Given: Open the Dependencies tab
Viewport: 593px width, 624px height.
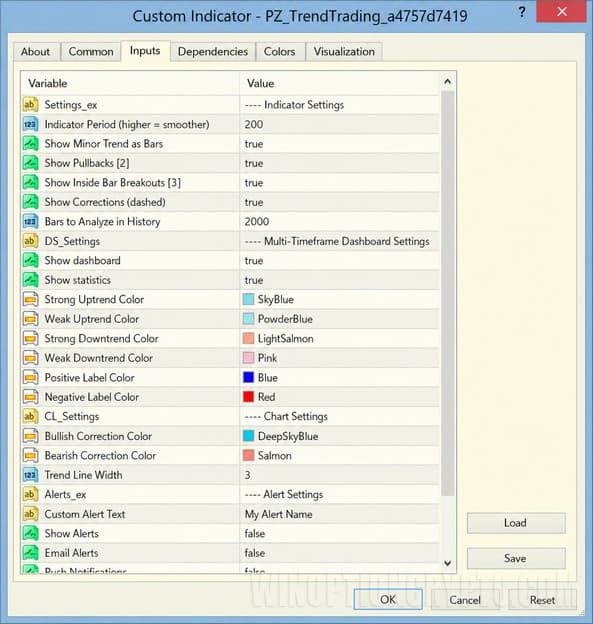Looking at the screenshot, I should pos(213,52).
